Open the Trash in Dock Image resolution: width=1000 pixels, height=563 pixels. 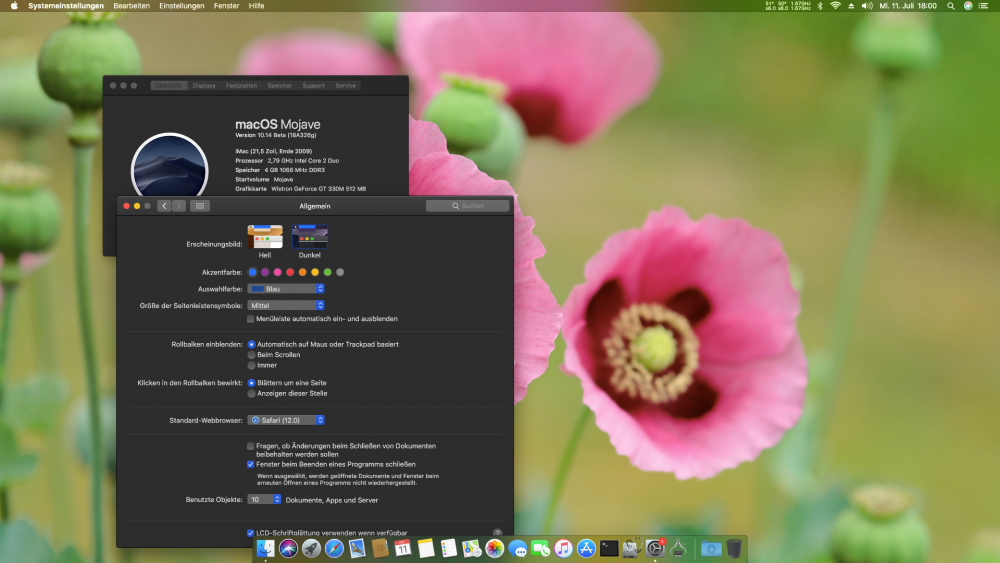click(x=734, y=548)
